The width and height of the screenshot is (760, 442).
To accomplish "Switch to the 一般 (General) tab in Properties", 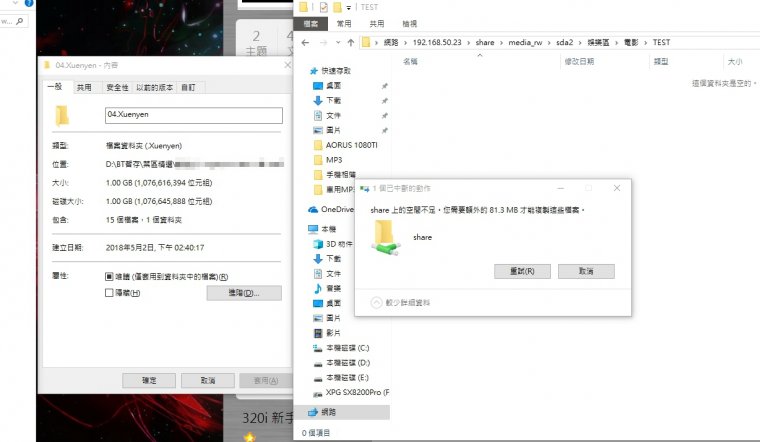I will [x=55, y=86].
